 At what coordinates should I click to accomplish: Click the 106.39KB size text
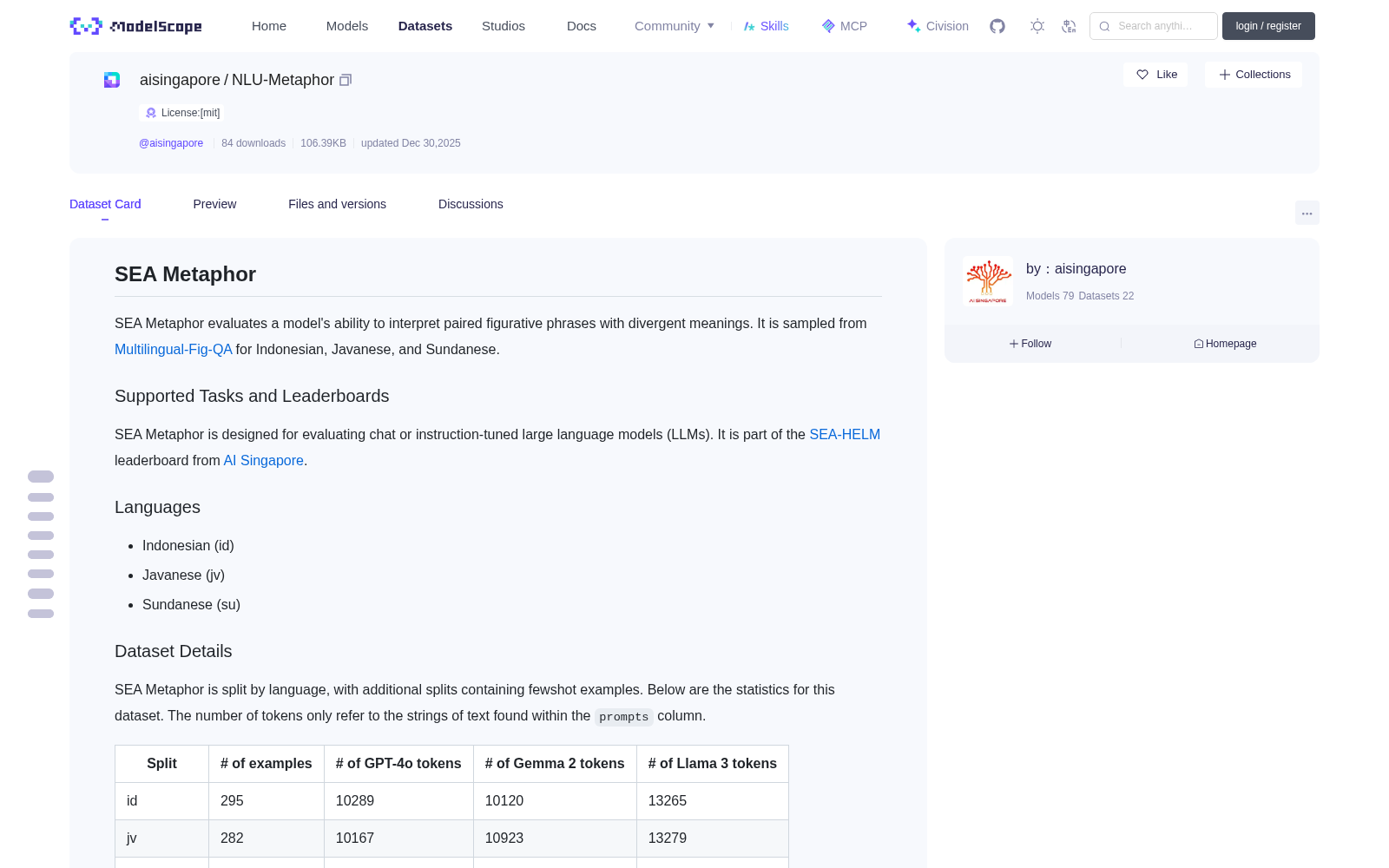[x=323, y=143]
